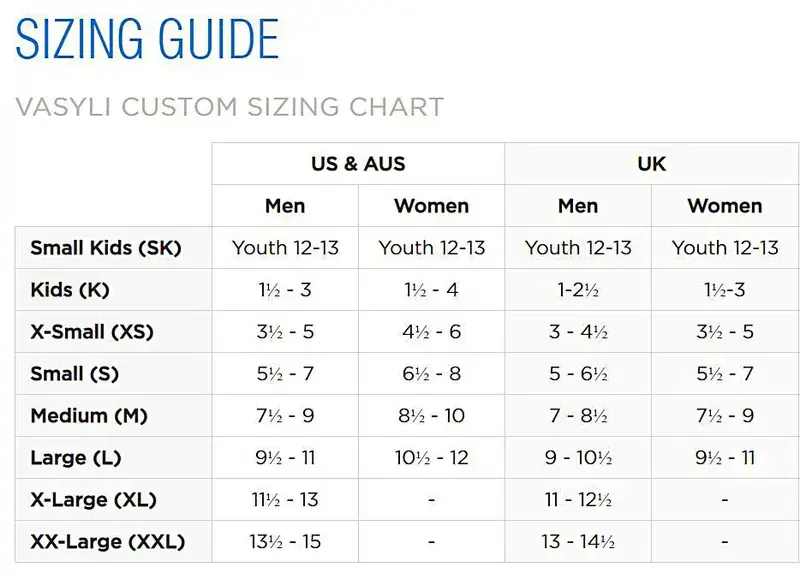Screen dimensions: 800x579
Task: Click the 13½ - 15 size cell
Action: (x=285, y=542)
